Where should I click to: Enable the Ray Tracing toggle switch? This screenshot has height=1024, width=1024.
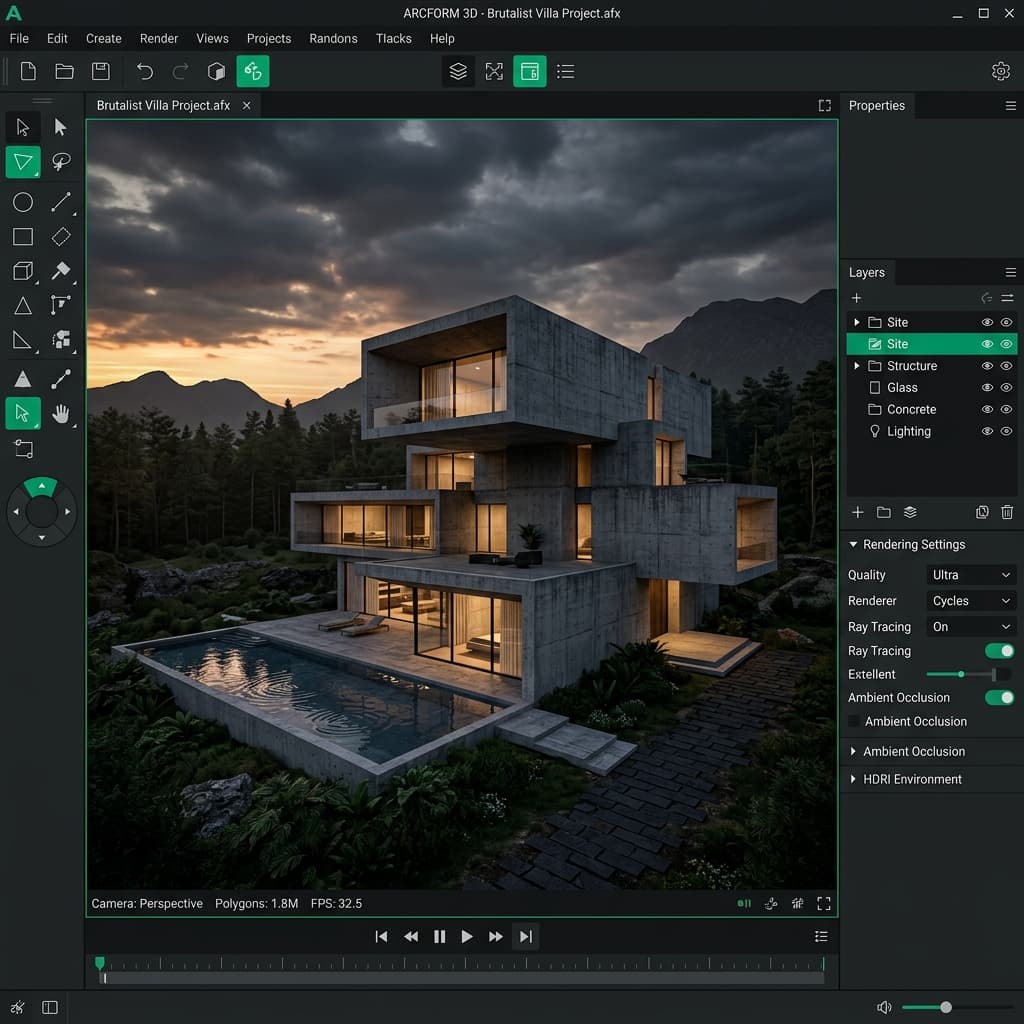pyautogui.click(x=997, y=650)
